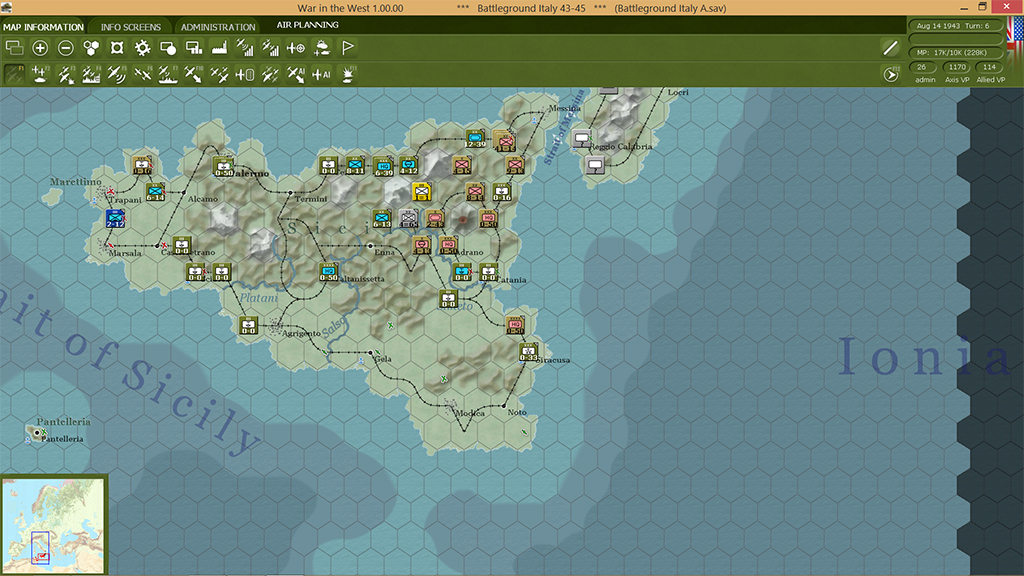Image resolution: width=1024 pixels, height=576 pixels.
Task: Select the 0-33 unit at Siracusa
Action: (x=528, y=352)
